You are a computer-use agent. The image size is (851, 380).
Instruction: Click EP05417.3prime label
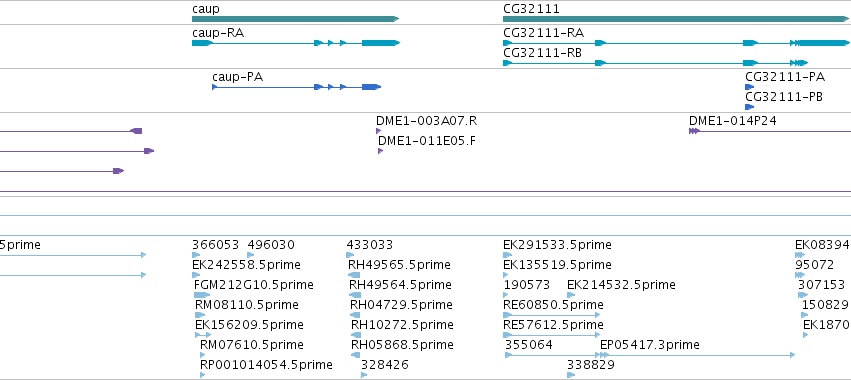pos(650,345)
